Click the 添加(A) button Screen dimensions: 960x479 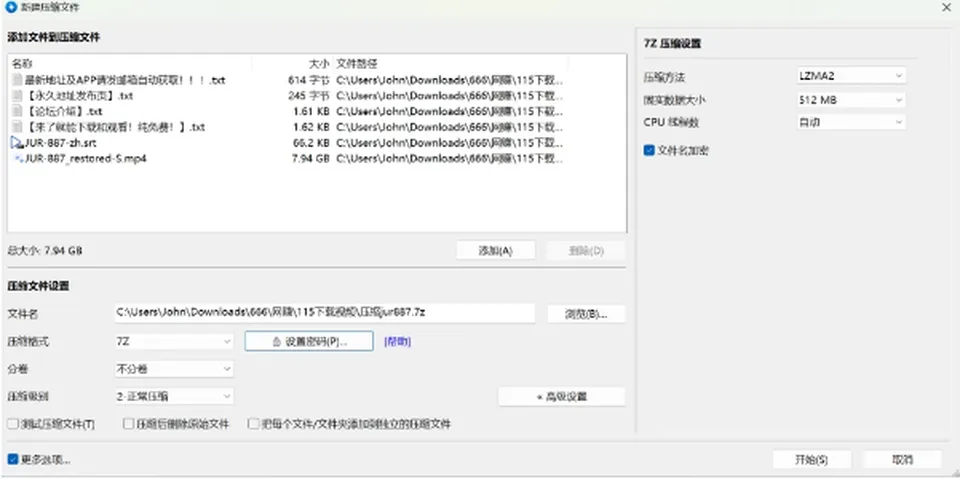(495, 251)
